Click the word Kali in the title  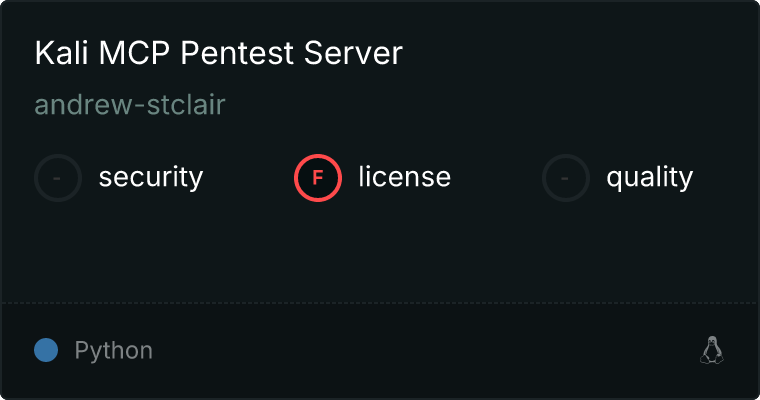(x=59, y=54)
